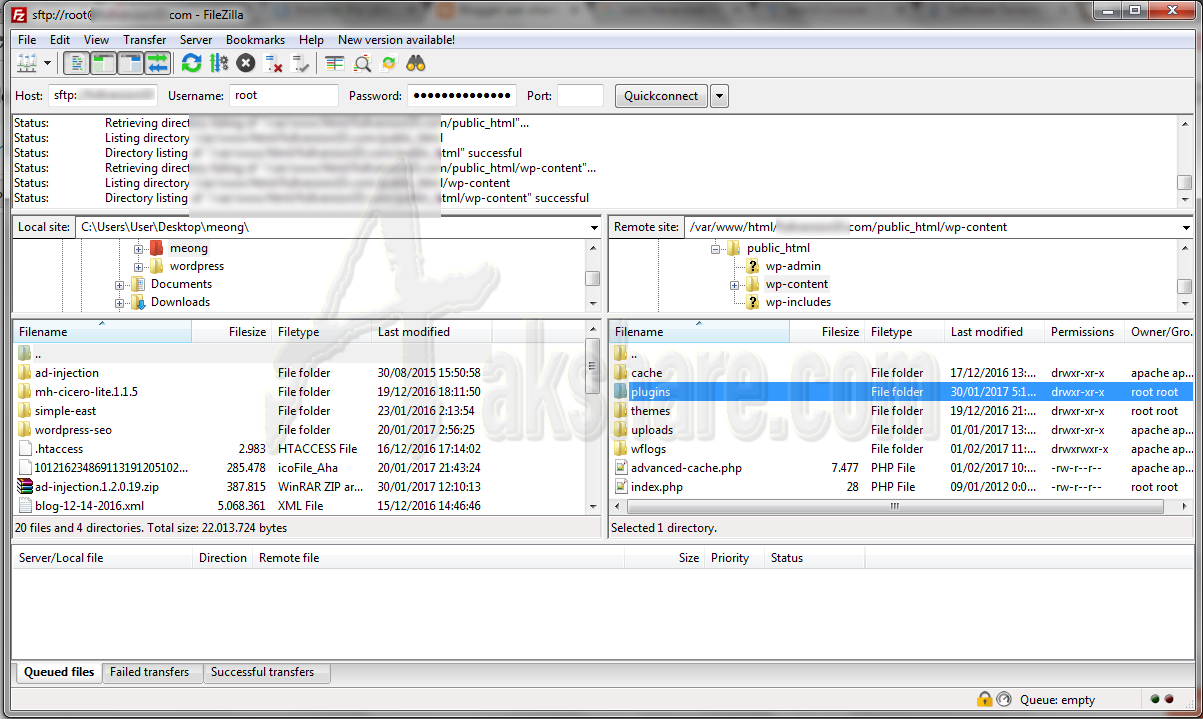Toggle message log display
Screen dimensions: 1203x719
76,64
